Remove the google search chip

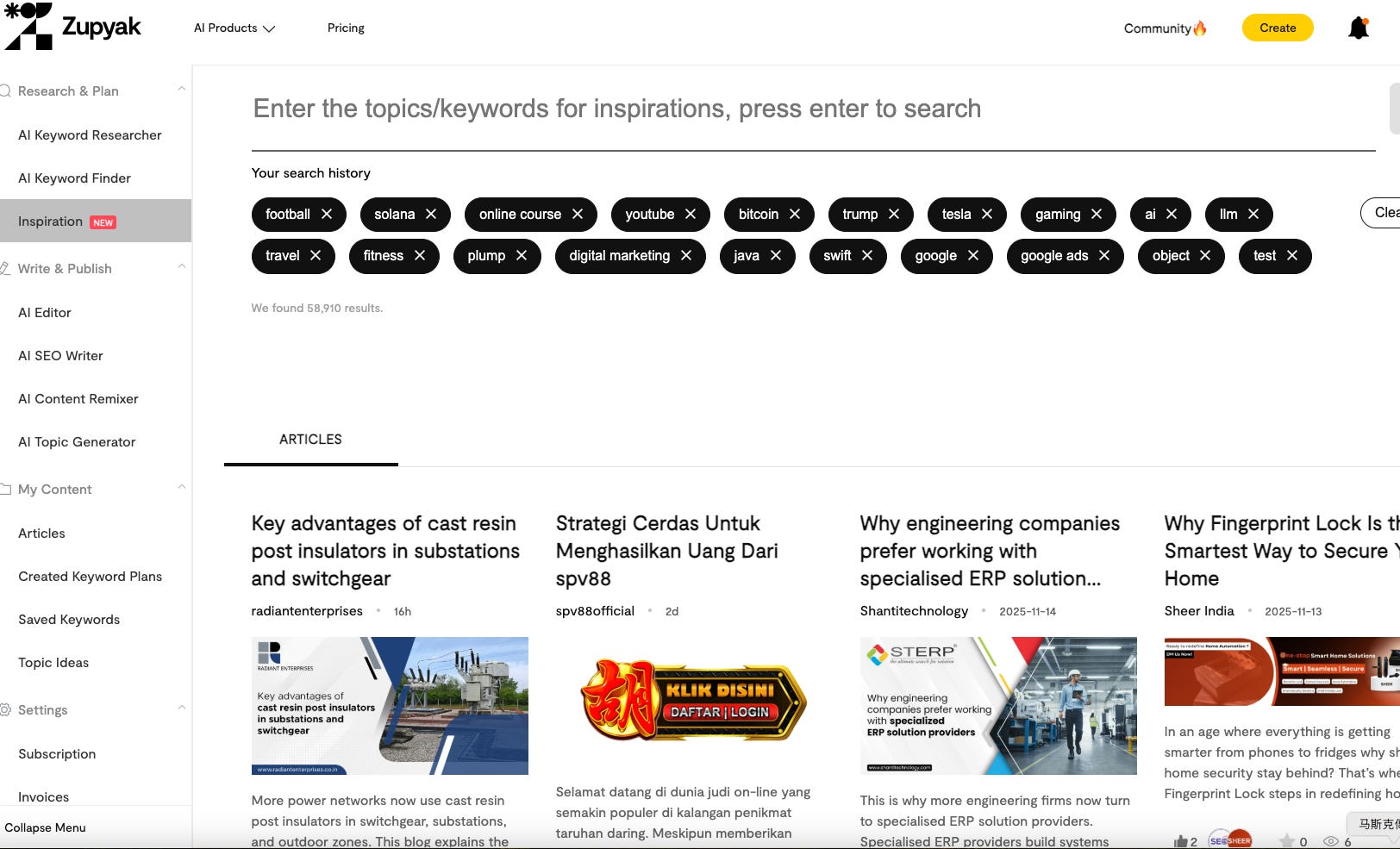[x=973, y=255]
